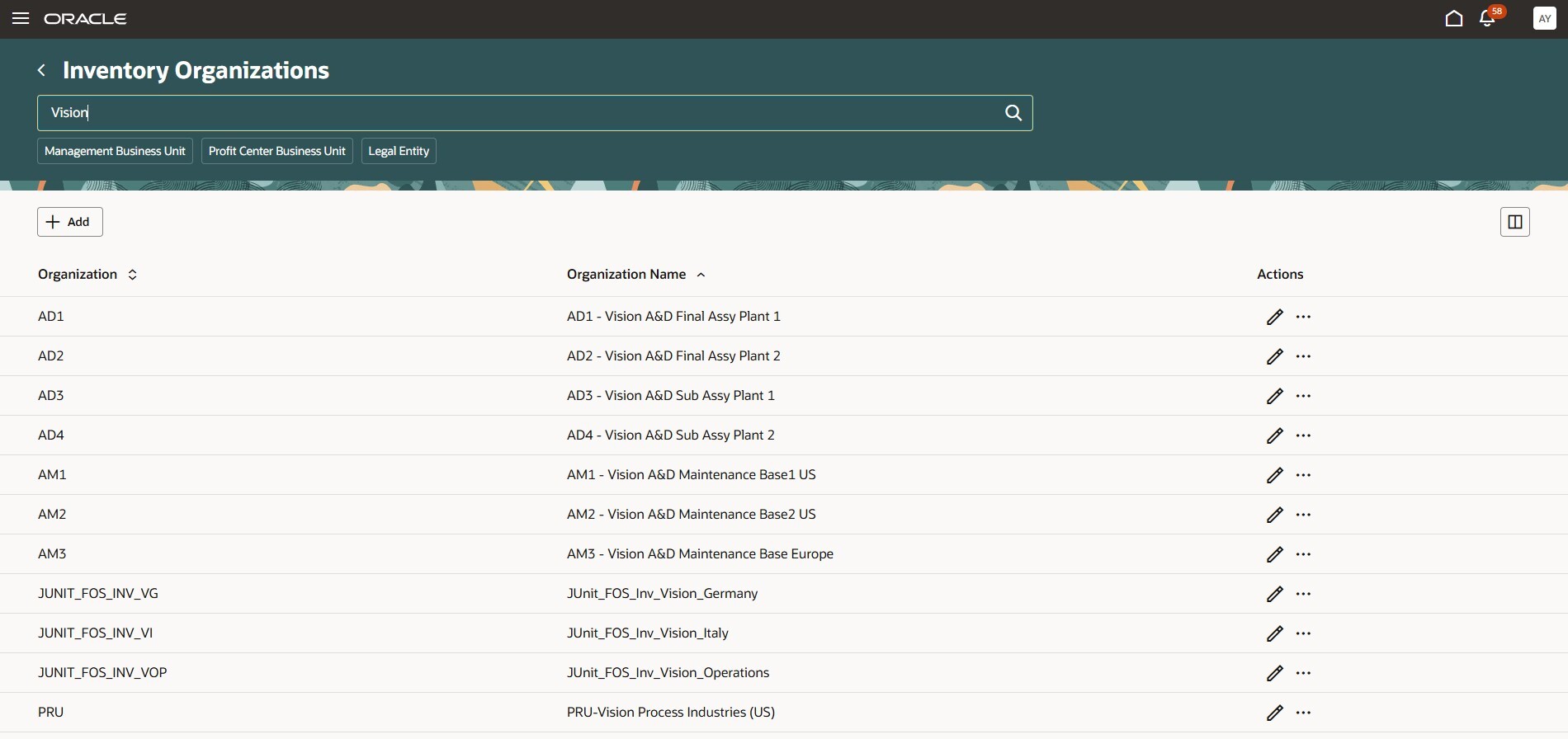Select the AD4 organization code cell

[51, 435]
